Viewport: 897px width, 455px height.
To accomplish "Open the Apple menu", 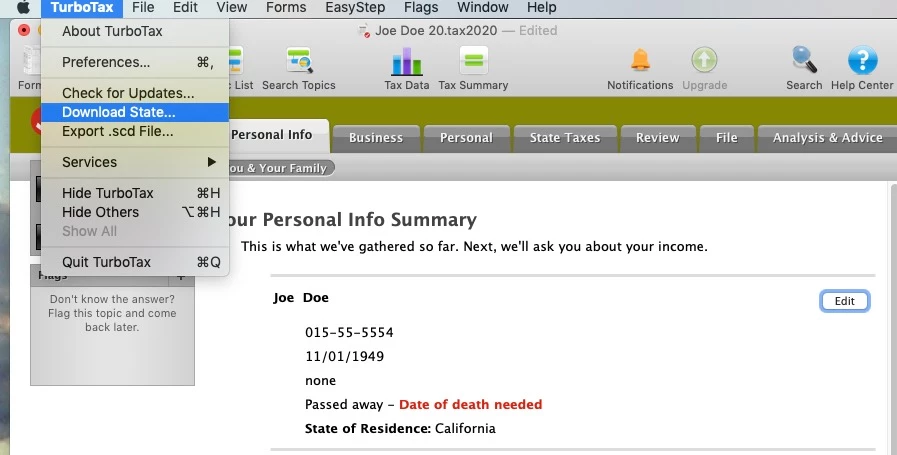I will pos(22,7).
